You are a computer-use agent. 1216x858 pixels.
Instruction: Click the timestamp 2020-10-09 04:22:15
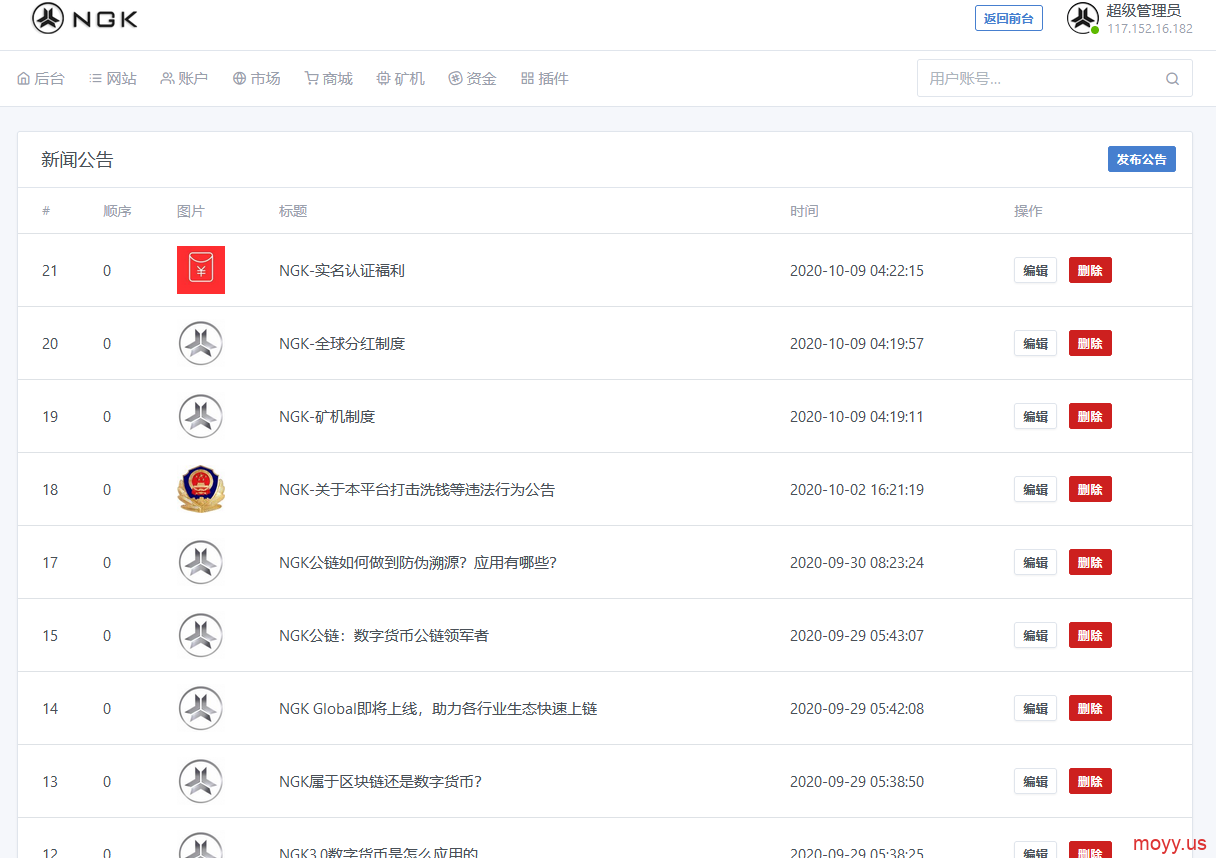pos(857,270)
